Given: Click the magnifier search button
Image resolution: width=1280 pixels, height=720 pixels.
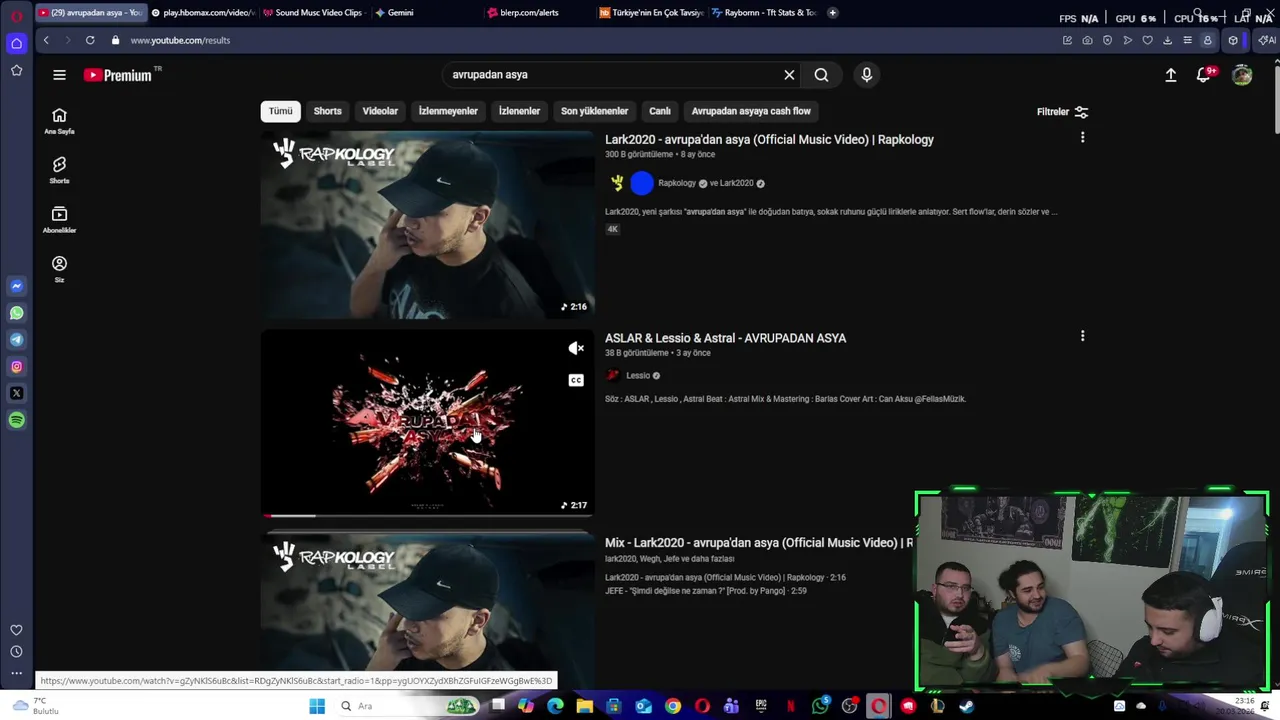Looking at the screenshot, I should [x=821, y=75].
